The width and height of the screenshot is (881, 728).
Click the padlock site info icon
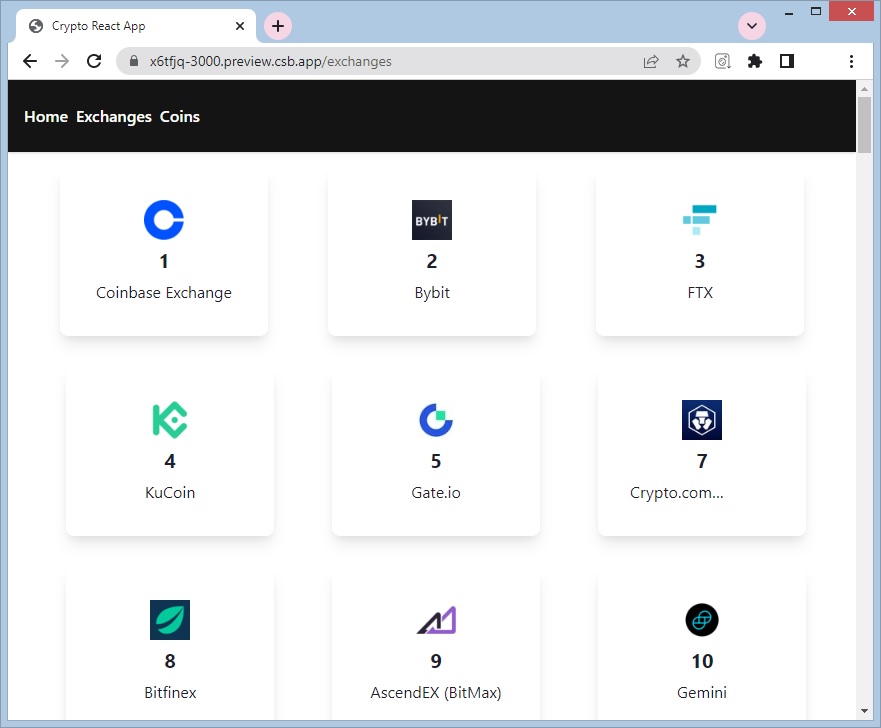(134, 61)
